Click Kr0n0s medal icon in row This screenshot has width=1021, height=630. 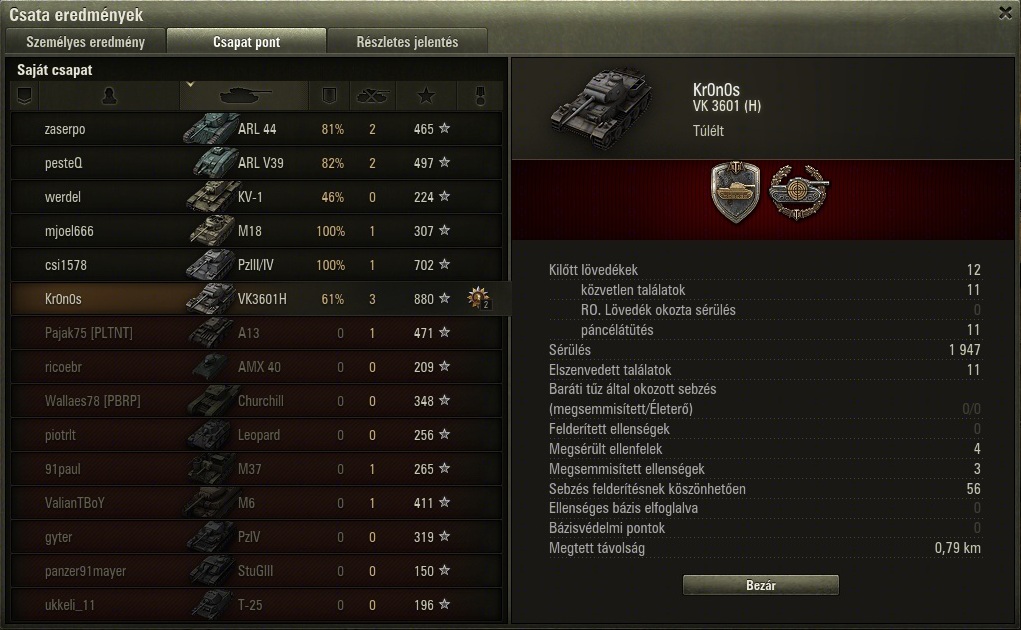479,298
